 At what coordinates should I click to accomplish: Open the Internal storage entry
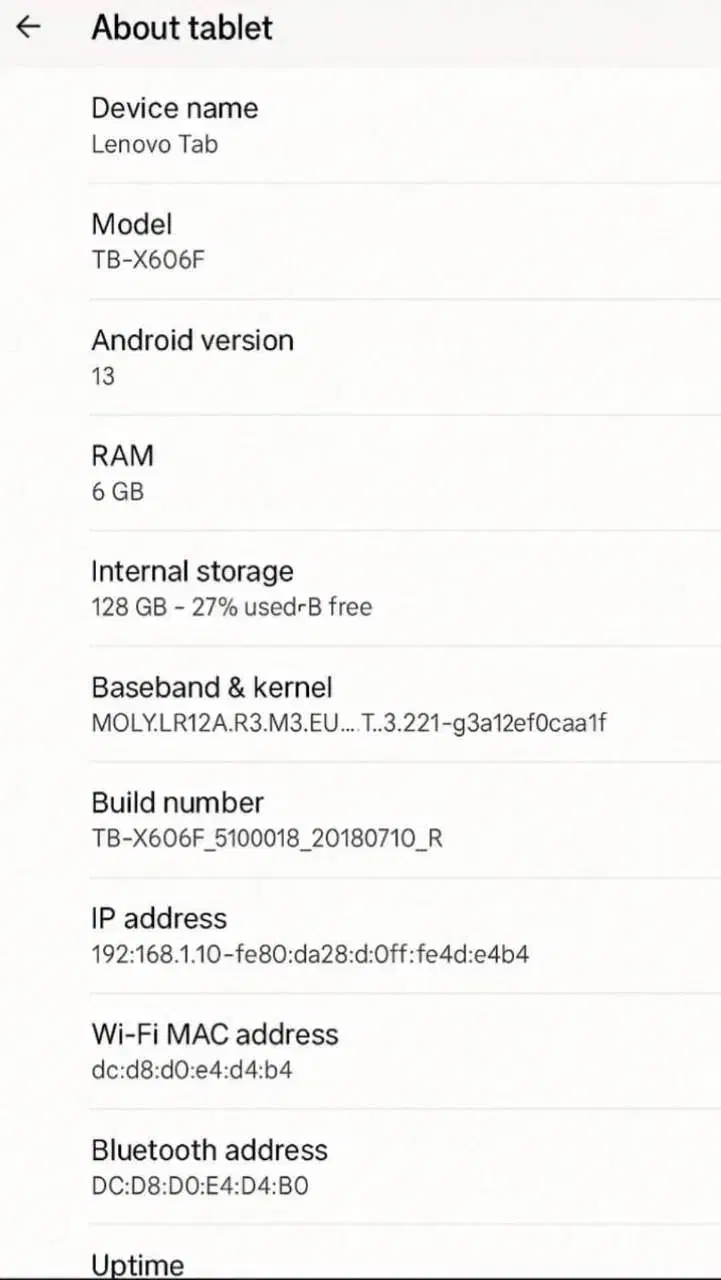click(x=193, y=571)
